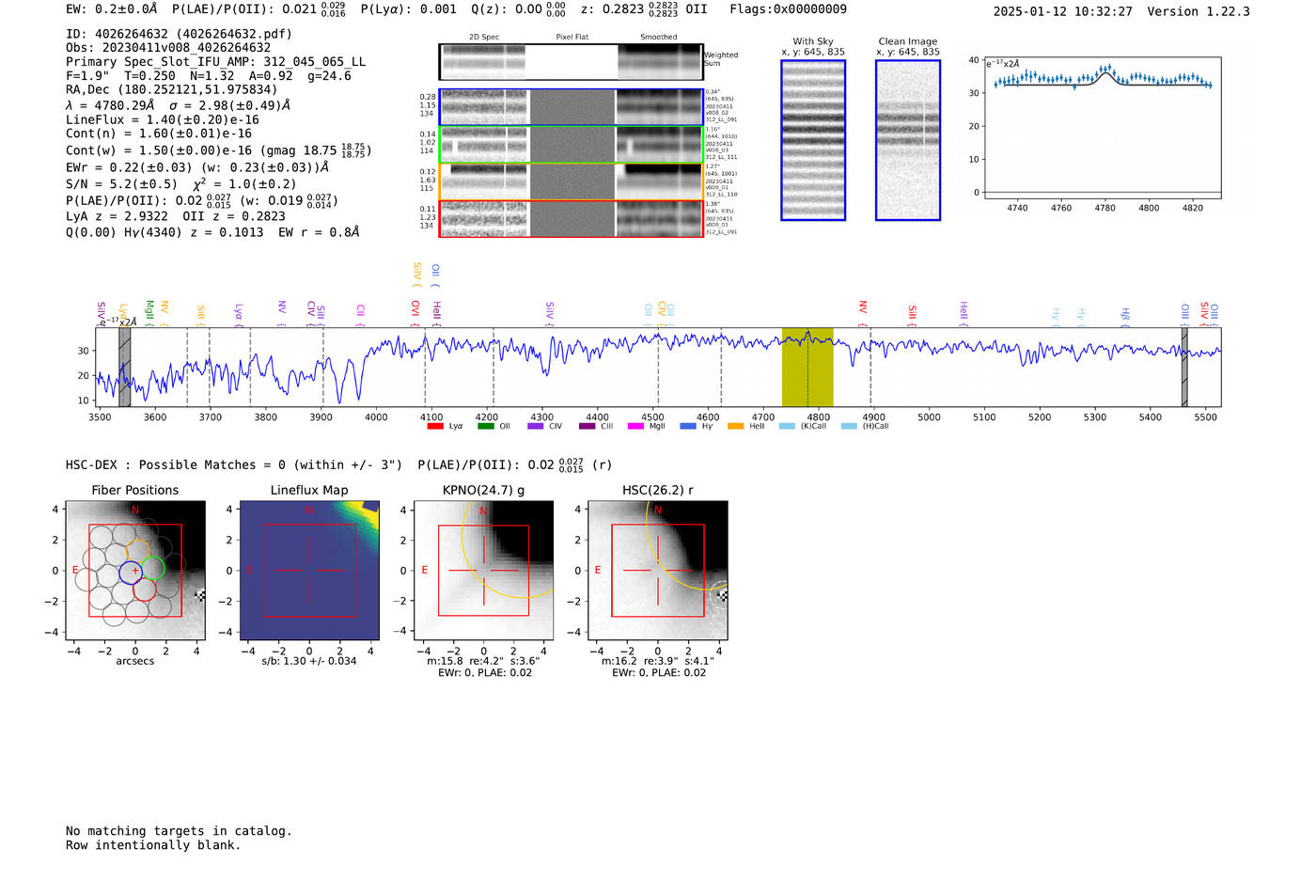The height and width of the screenshot is (896, 1316).
Task: Open the Lineflux Map panel
Action: coord(309,571)
